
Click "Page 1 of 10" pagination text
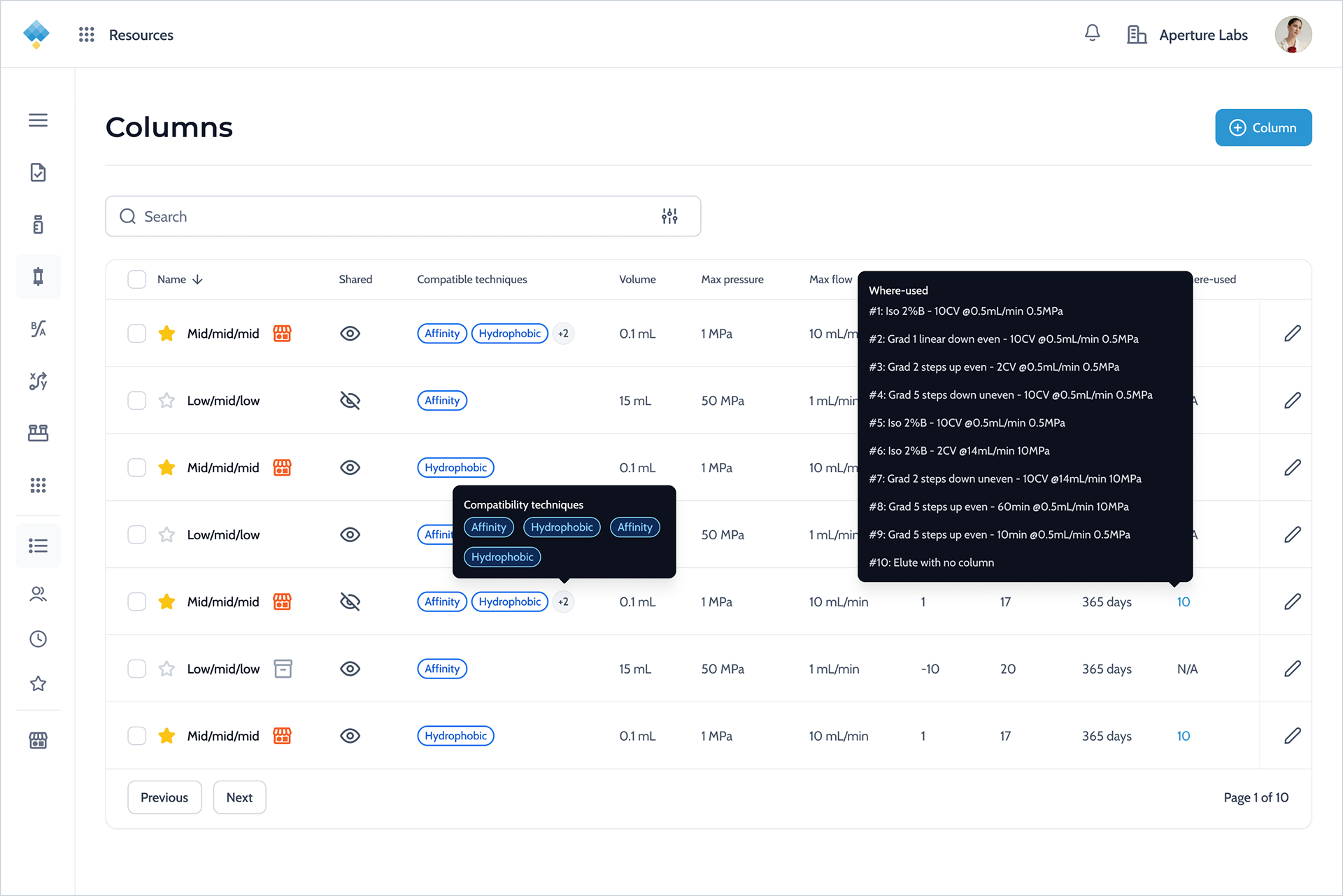click(x=1256, y=797)
